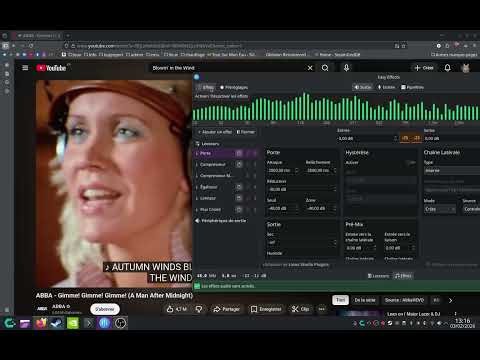This screenshot has height=360, width=480.
Task: Open Steam from the taskbar
Action: point(56,323)
